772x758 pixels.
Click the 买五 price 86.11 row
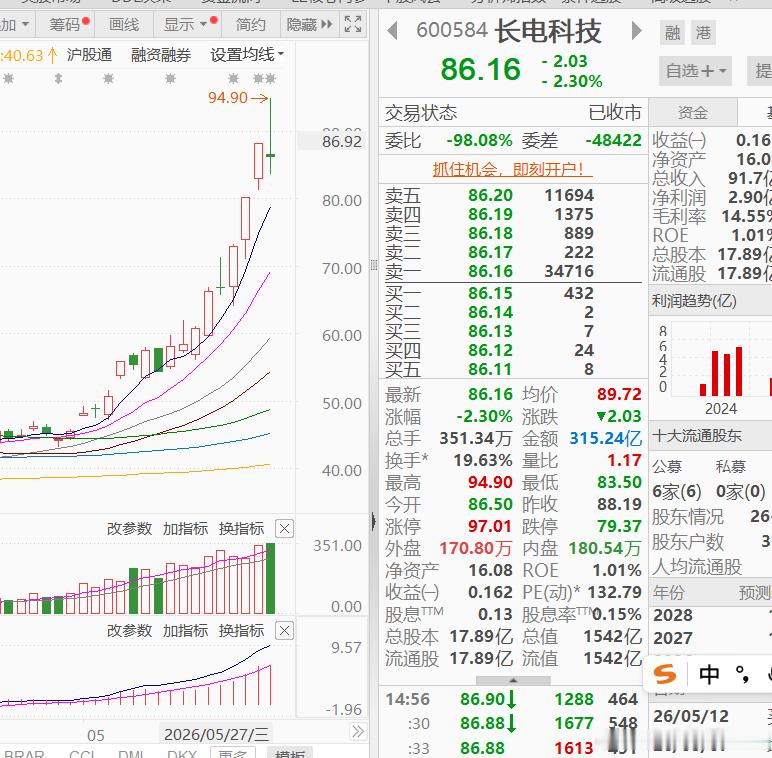[x=513, y=369]
